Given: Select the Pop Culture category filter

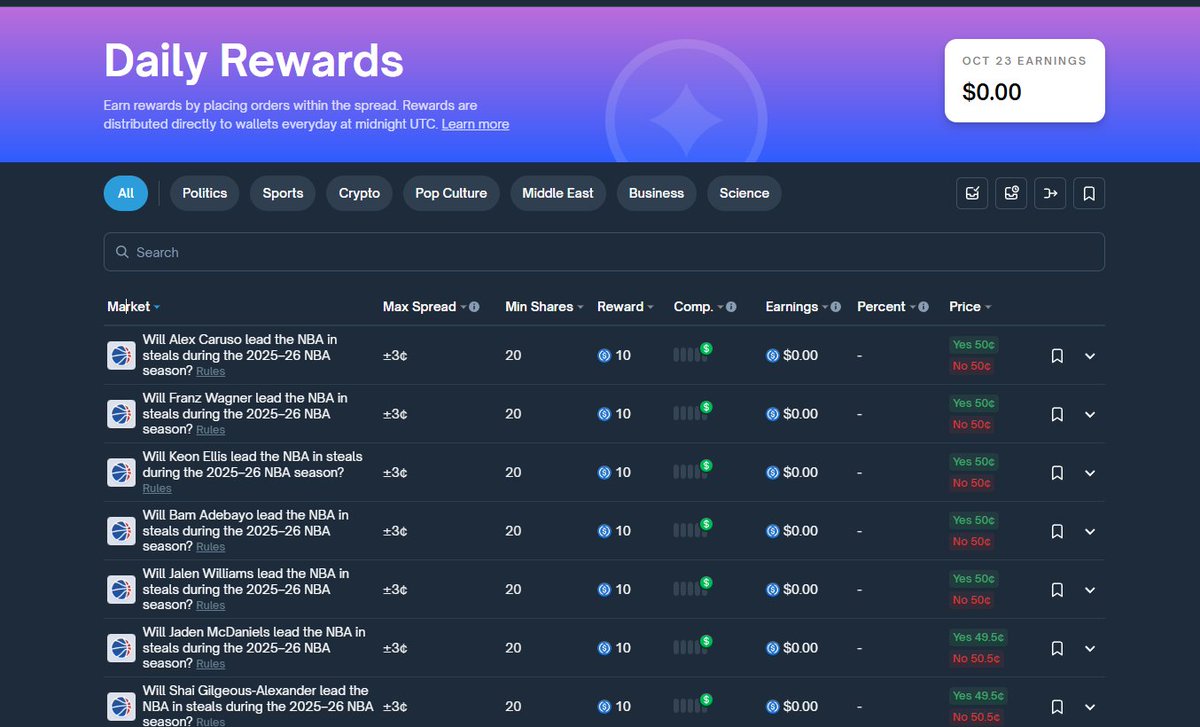Looking at the screenshot, I should tap(451, 193).
